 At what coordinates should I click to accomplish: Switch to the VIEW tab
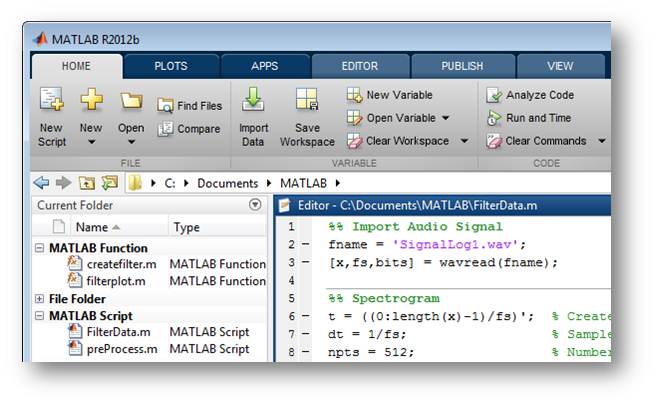(560, 66)
